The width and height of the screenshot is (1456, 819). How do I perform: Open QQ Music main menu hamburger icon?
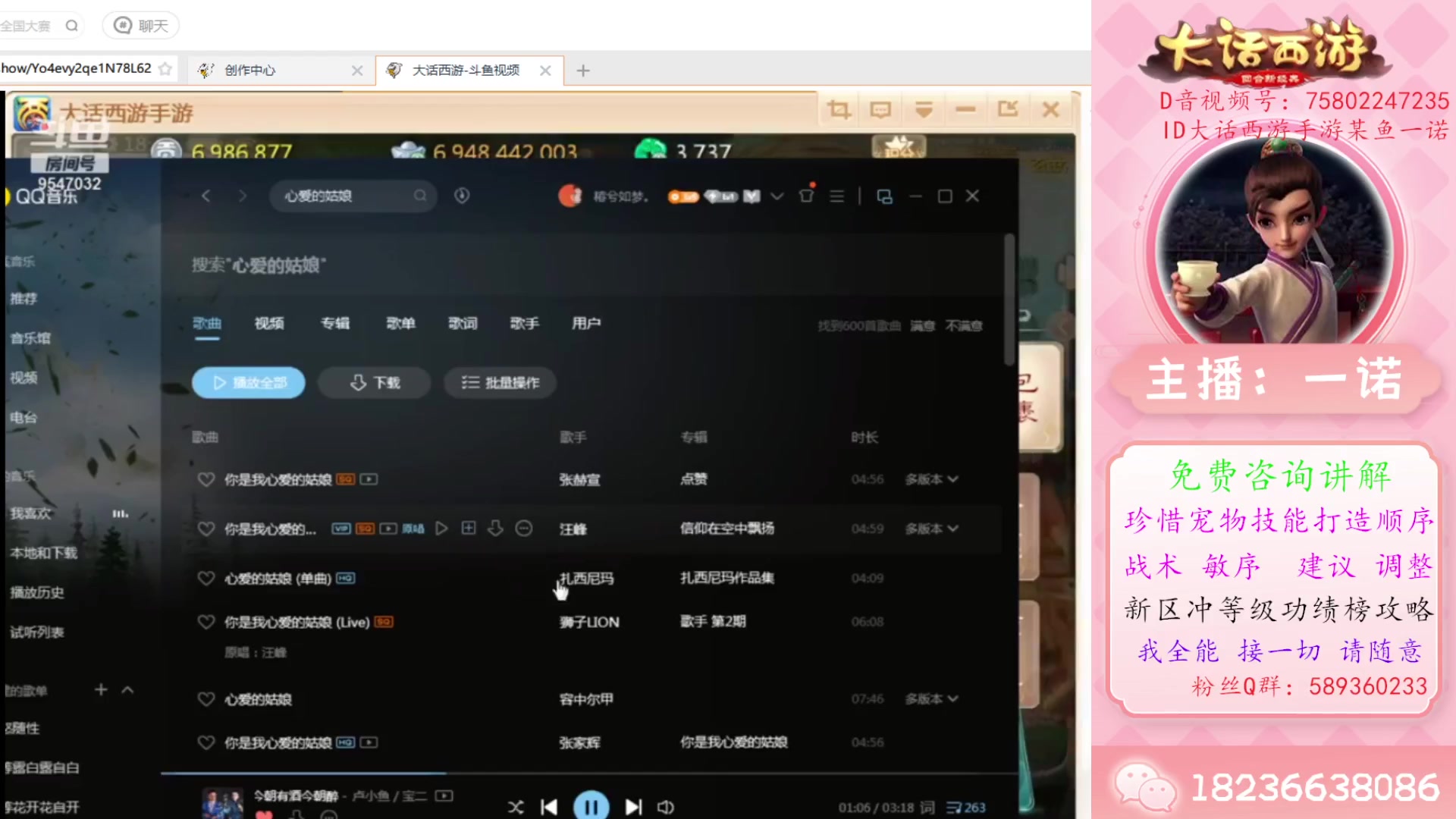coord(836,196)
